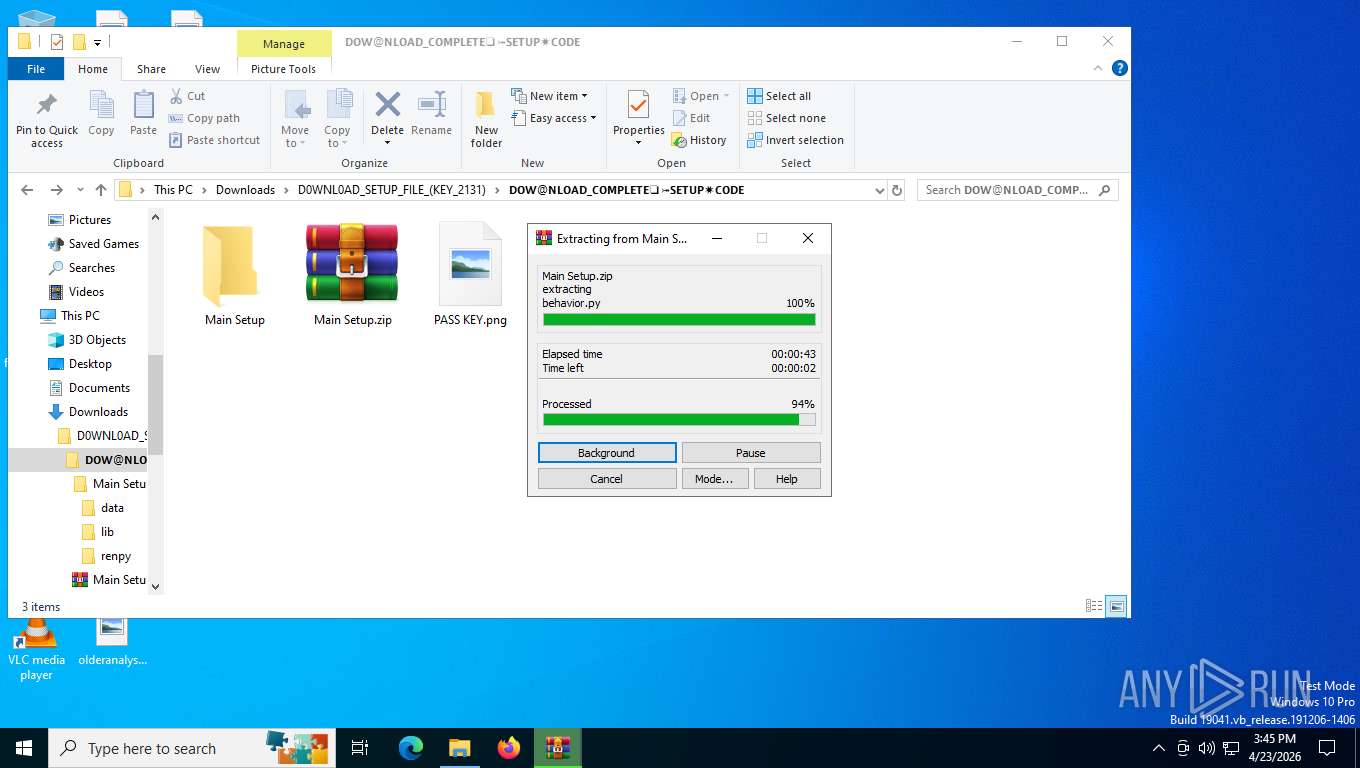
Task: Select 3D Objects in navigation pane
Action: coord(97,340)
